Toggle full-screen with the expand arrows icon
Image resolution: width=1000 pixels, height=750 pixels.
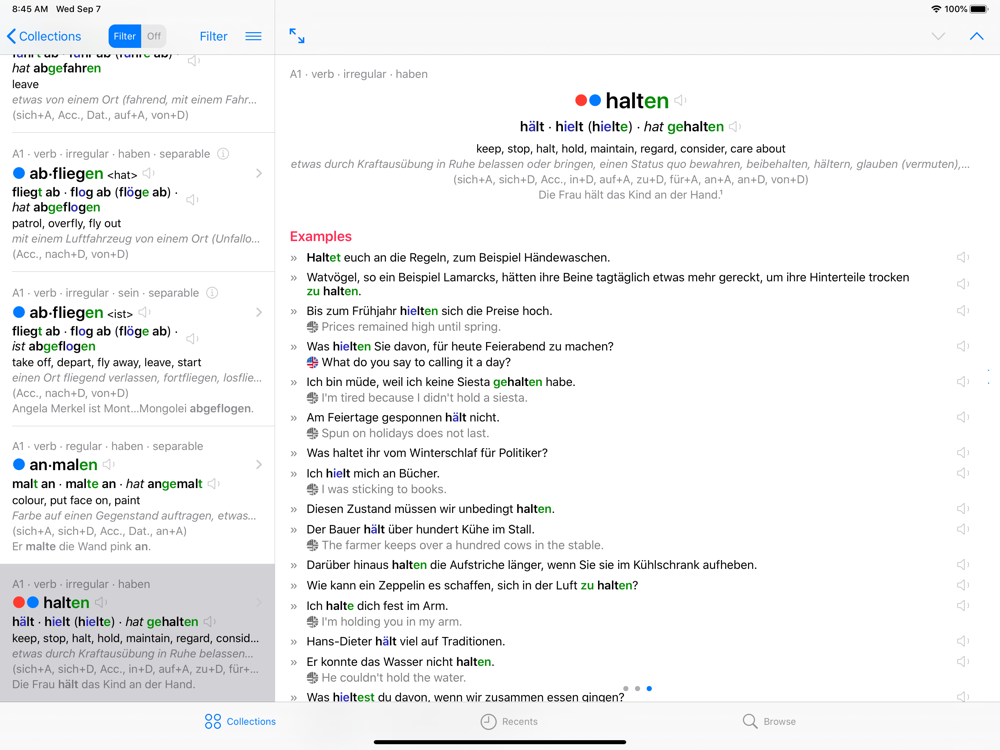click(297, 36)
